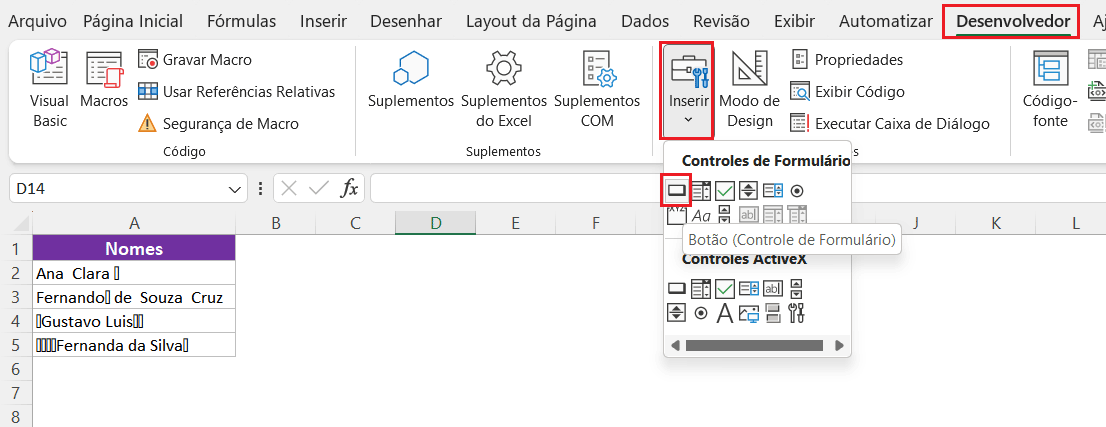Open Suplementos COM manager
Image resolution: width=1106 pixels, height=427 pixels.
coord(596,90)
